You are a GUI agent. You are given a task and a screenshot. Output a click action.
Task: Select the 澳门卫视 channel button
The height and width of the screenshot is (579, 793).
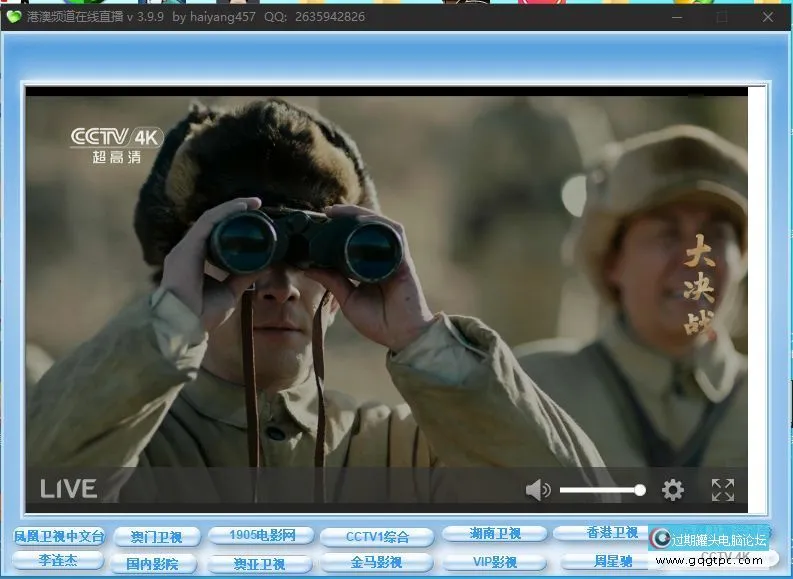pos(156,537)
